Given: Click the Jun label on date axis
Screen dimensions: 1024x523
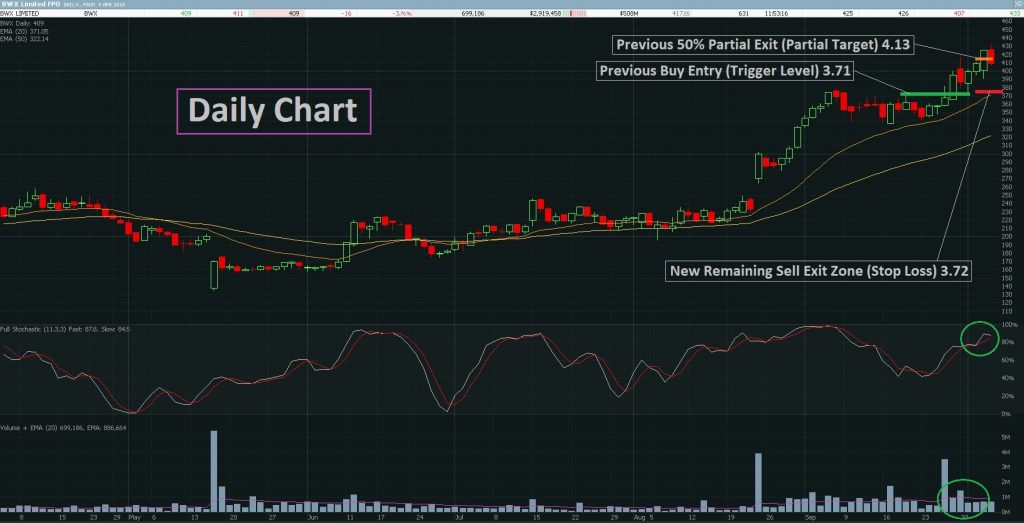Looking at the screenshot, I should [x=313, y=516].
